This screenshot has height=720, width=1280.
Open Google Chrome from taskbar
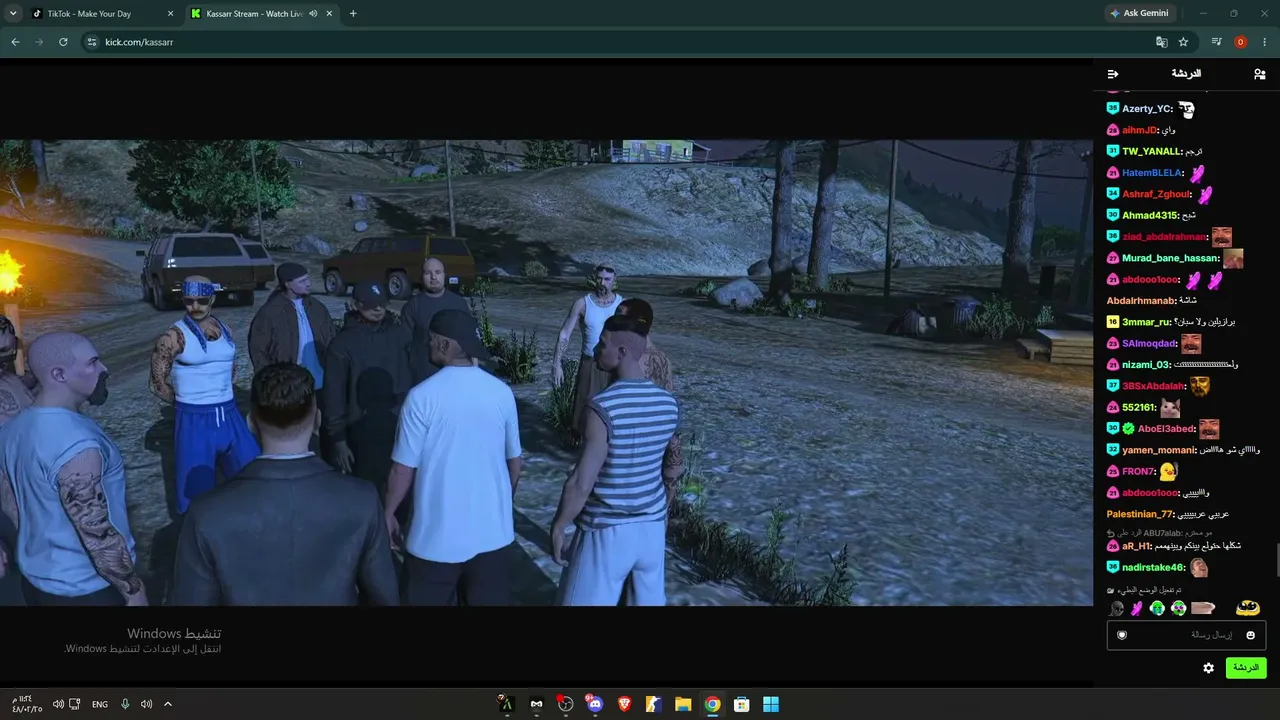click(x=712, y=704)
